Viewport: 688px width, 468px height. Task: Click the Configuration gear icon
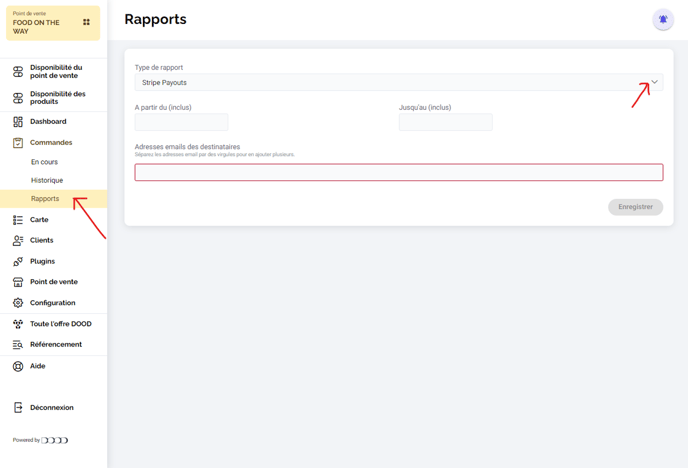tap(18, 303)
